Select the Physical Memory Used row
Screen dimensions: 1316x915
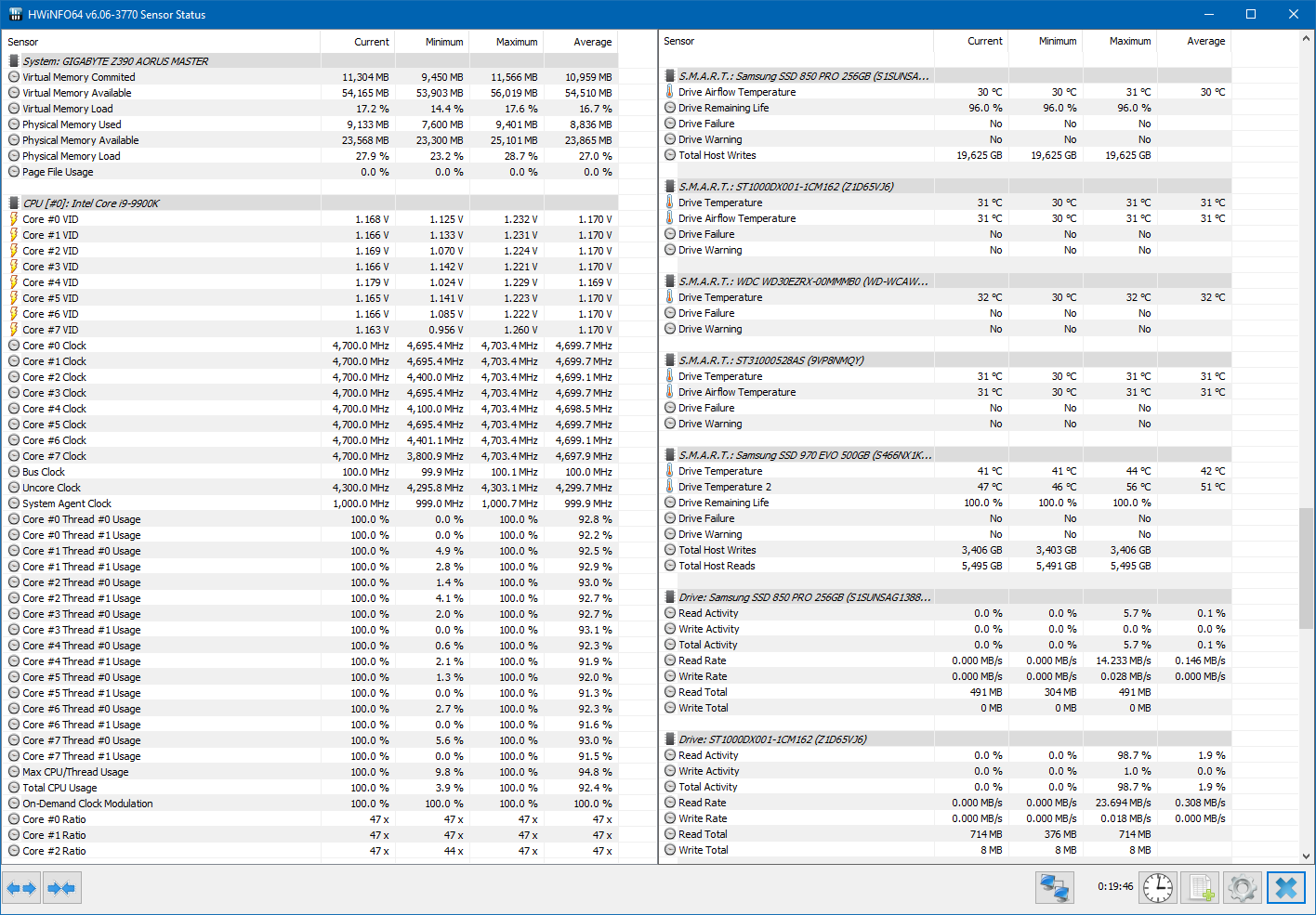310,124
